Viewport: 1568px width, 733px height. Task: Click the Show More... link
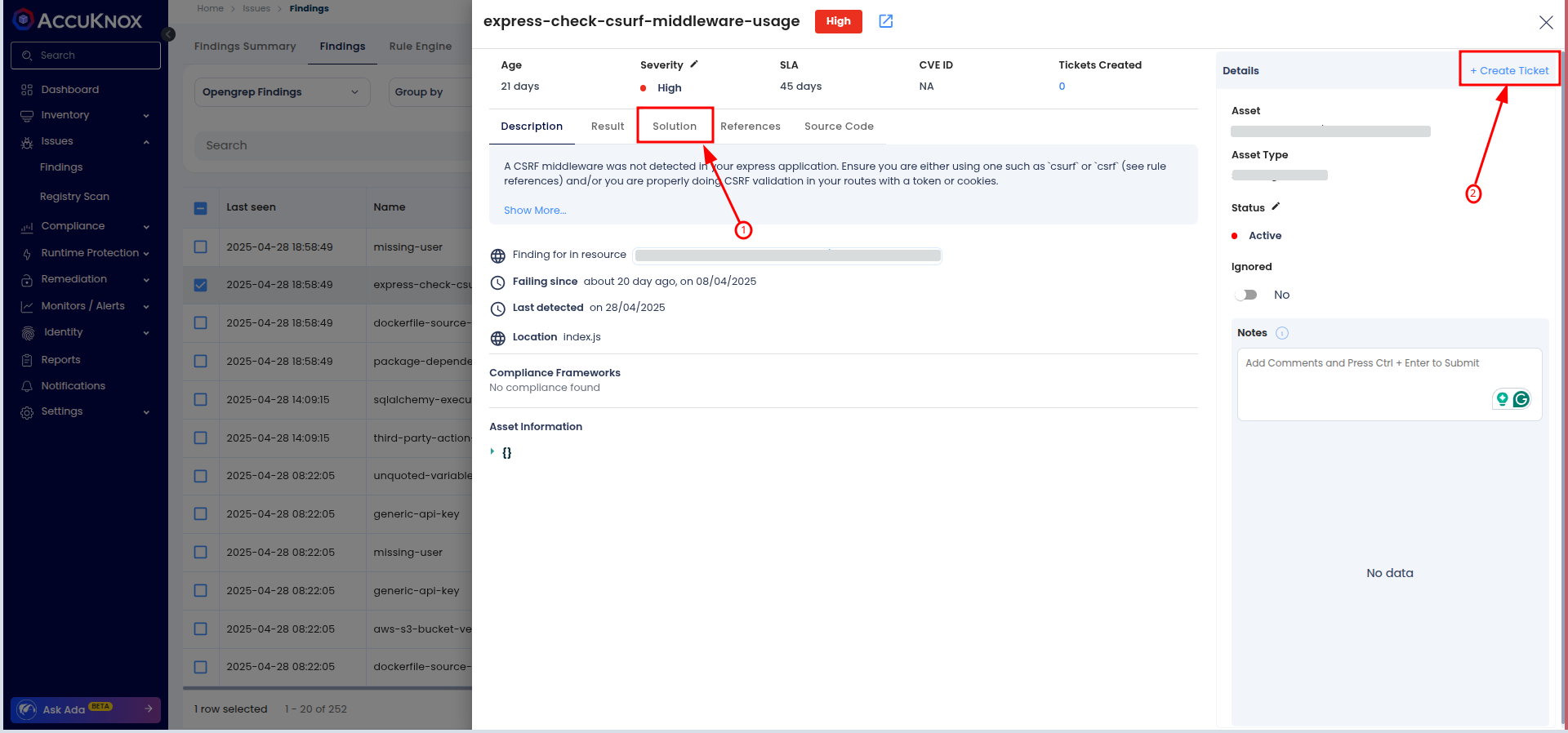tap(535, 211)
